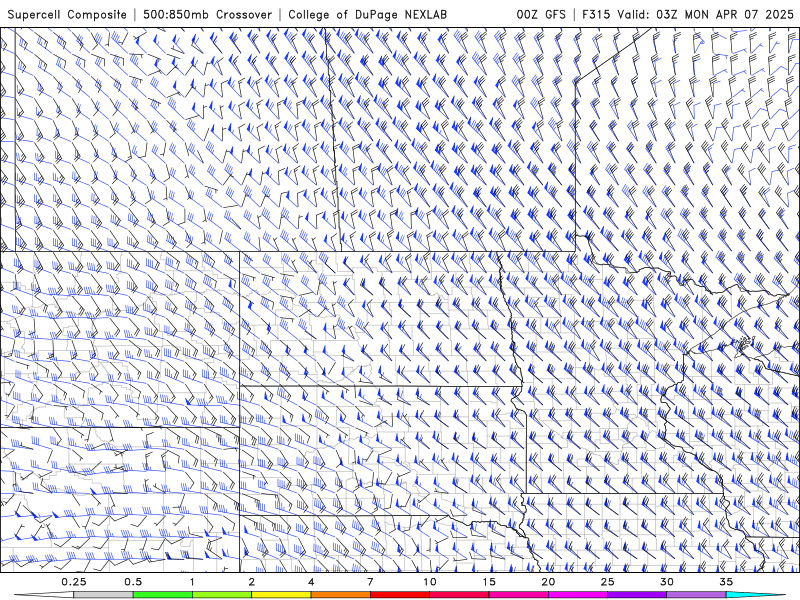
Task: Select the orange color bar segment from 4 to 7
Action: 340,595
